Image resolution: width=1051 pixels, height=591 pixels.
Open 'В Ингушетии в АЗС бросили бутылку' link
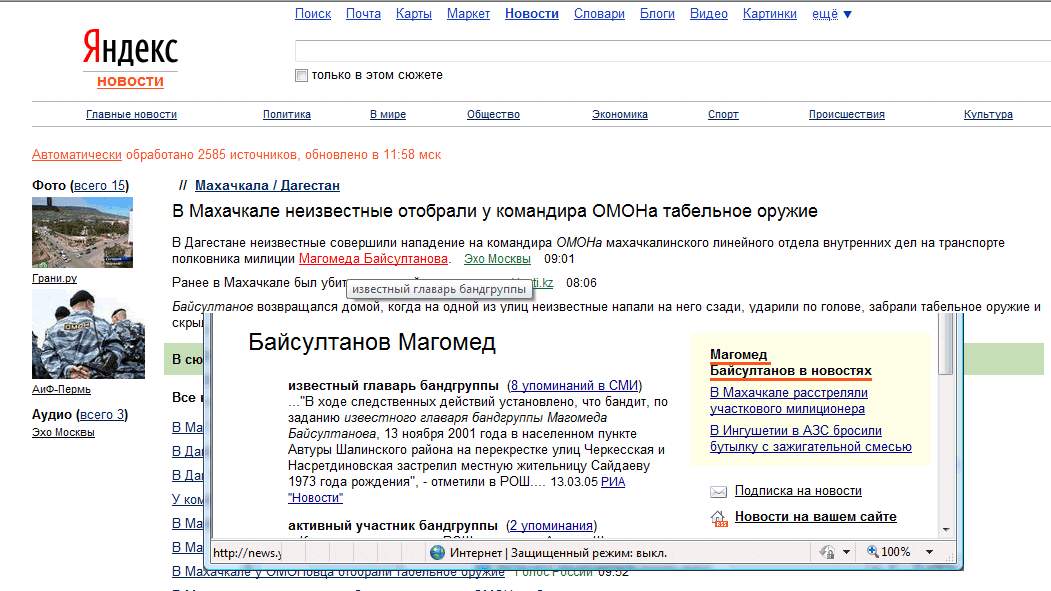coord(810,439)
